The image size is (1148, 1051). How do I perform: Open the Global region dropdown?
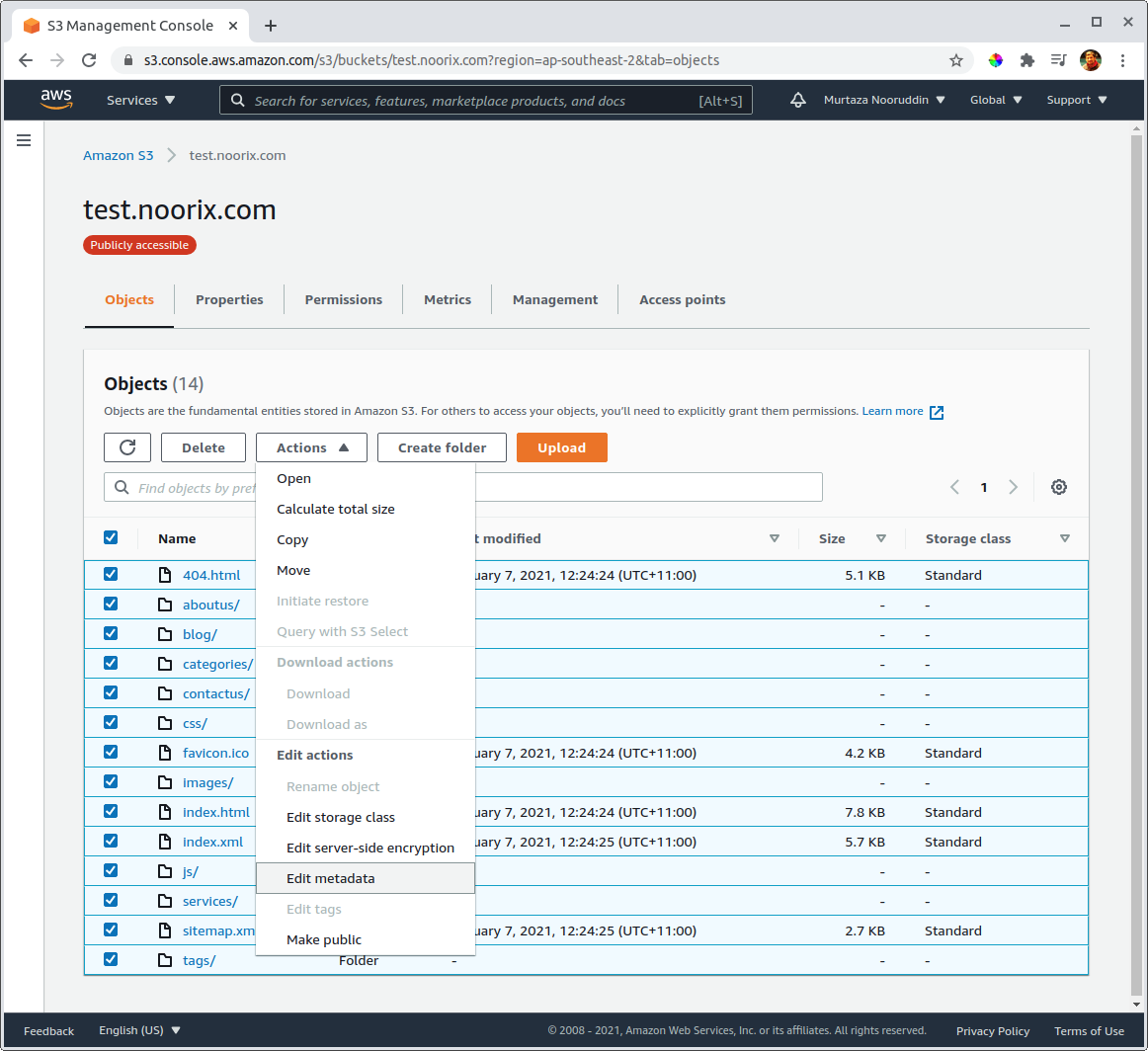(996, 100)
